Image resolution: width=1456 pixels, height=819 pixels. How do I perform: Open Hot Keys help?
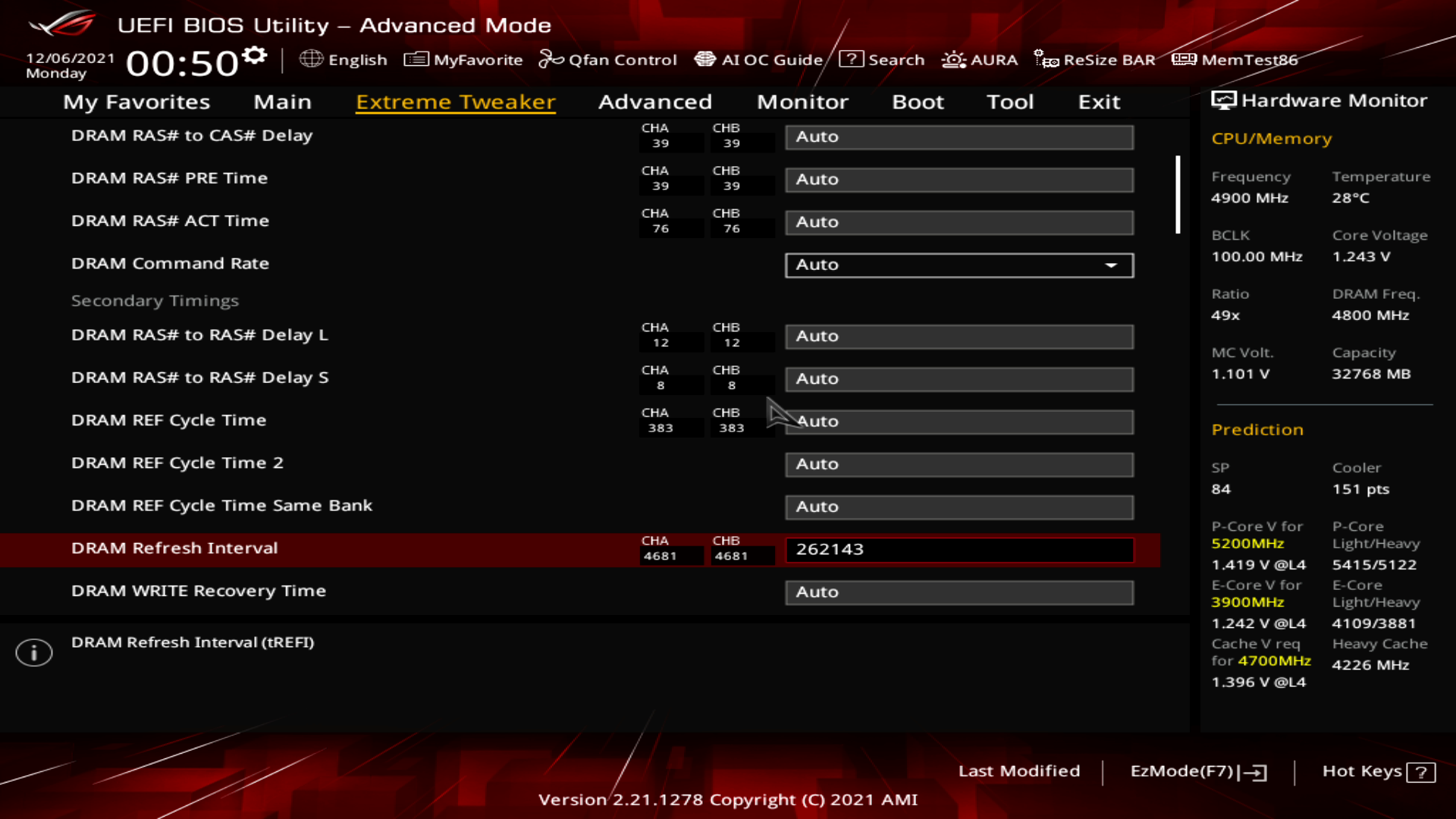1378,771
